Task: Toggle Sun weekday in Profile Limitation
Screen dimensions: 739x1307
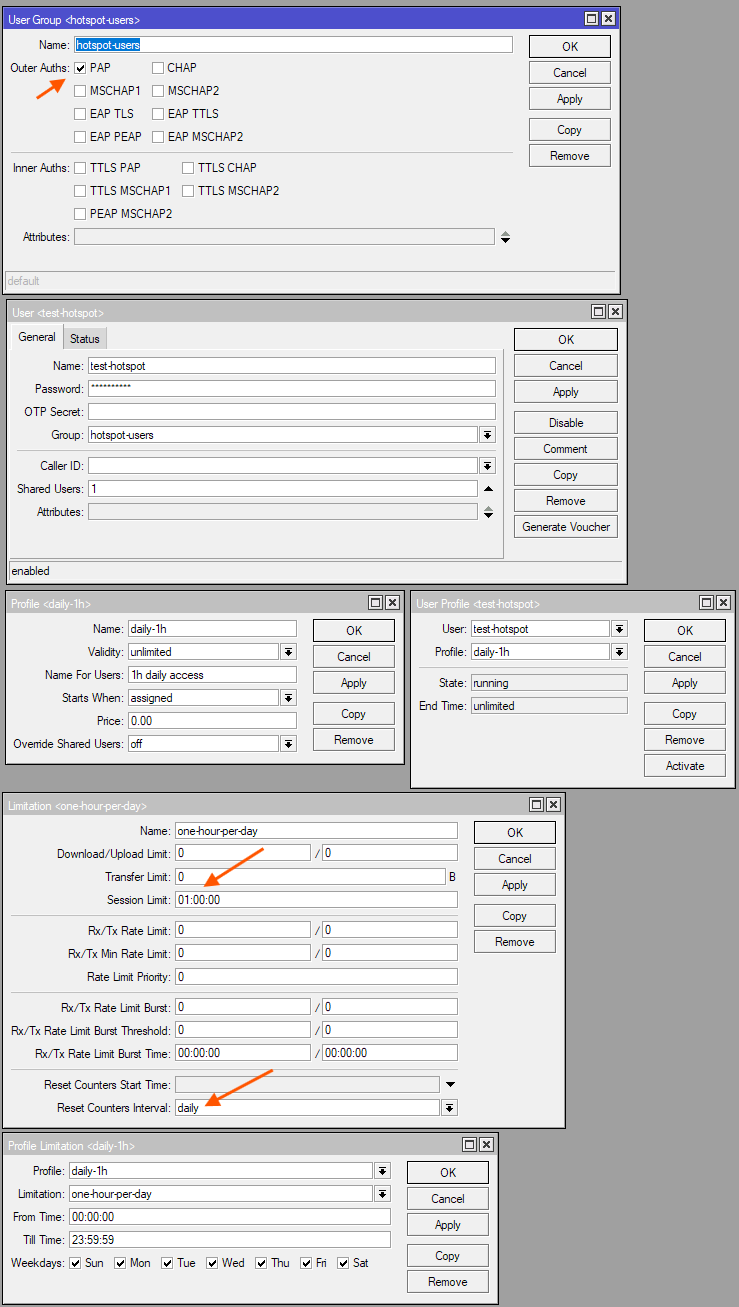Action: point(75,1263)
